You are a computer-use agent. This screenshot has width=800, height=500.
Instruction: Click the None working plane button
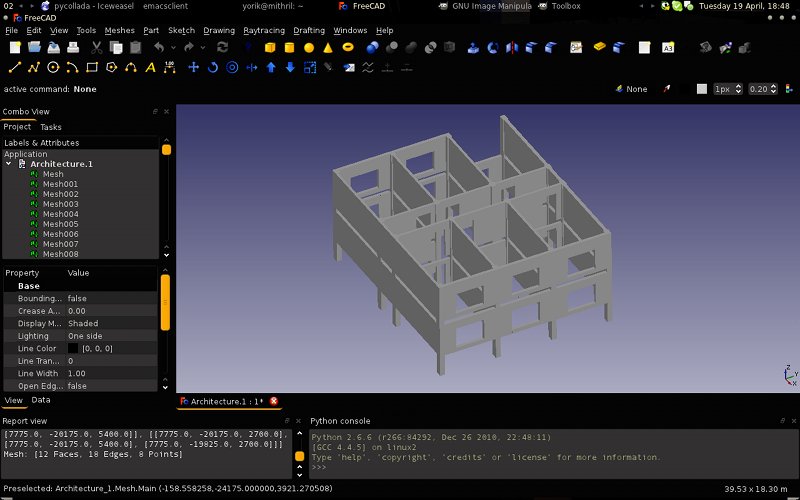[x=630, y=89]
